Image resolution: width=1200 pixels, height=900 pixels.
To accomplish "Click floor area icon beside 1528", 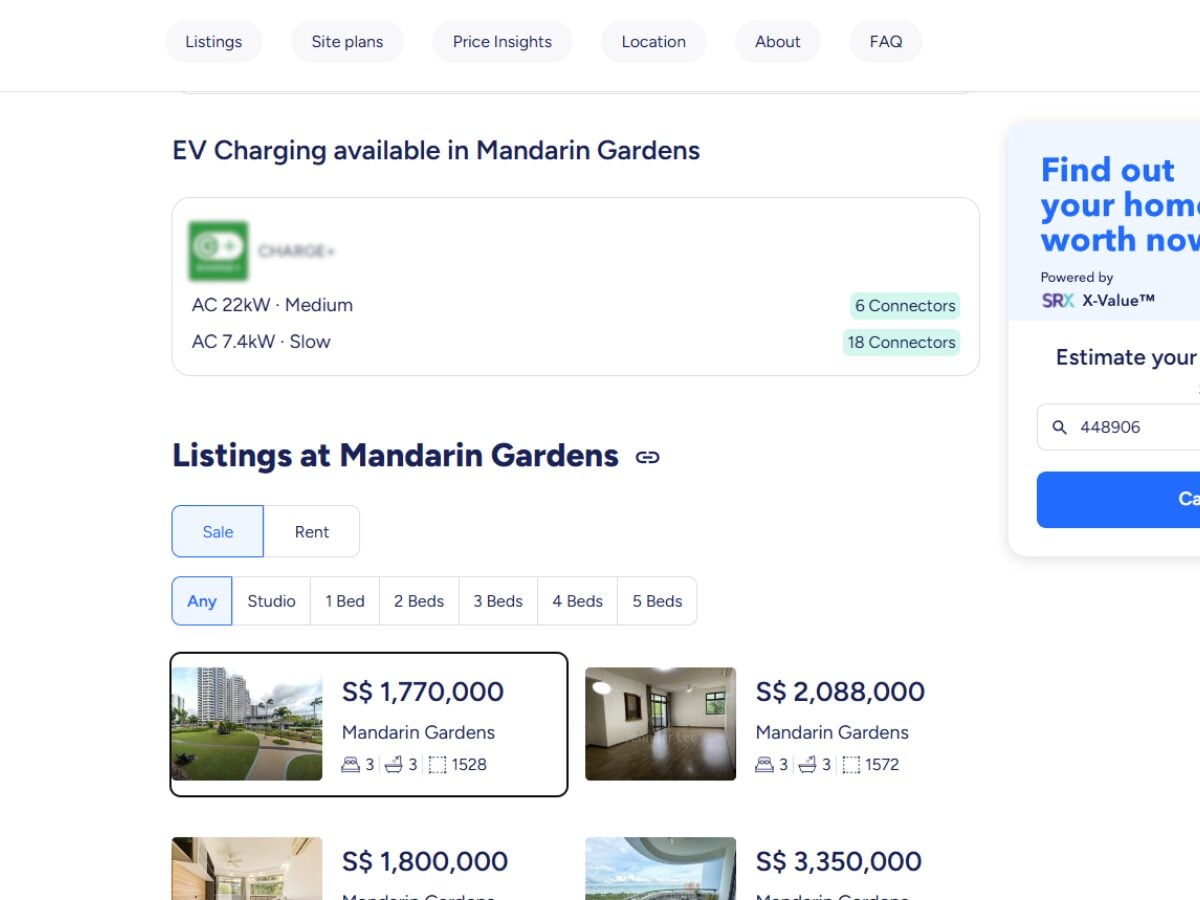I will tap(437, 765).
